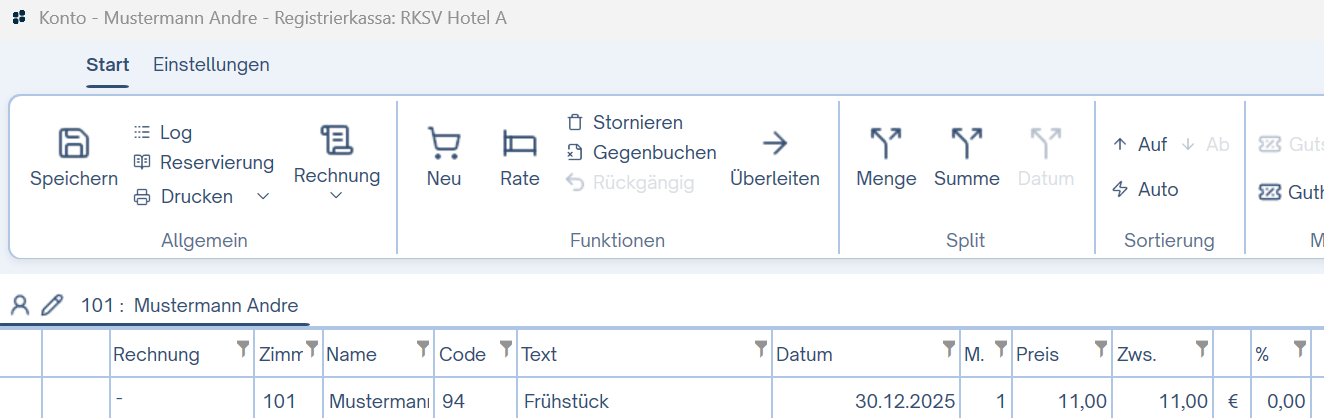Split by Summe icon
This screenshot has height=418, width=1324.
(x=966, y=143)
